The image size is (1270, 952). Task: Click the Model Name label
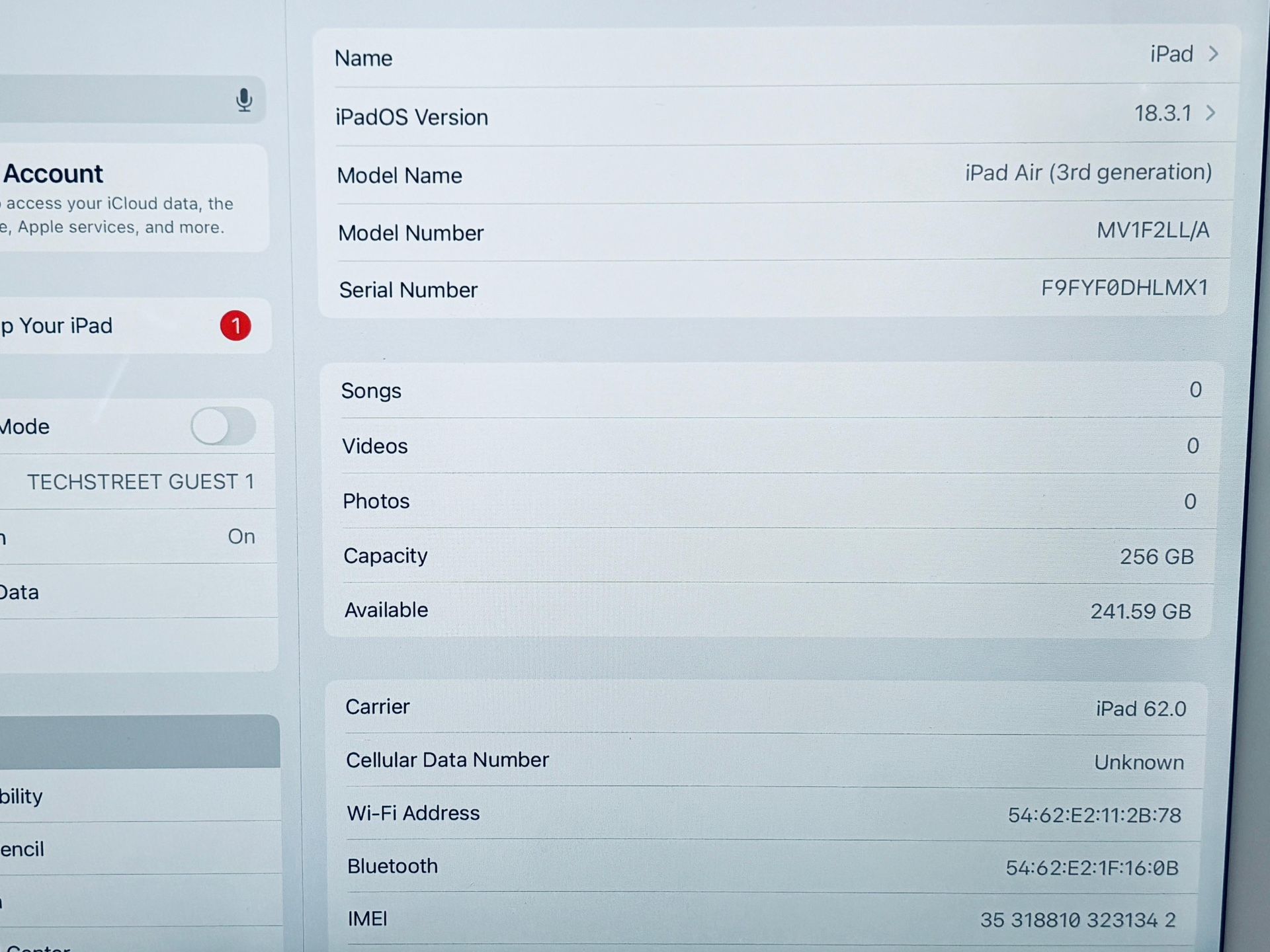tap(400, 175)
